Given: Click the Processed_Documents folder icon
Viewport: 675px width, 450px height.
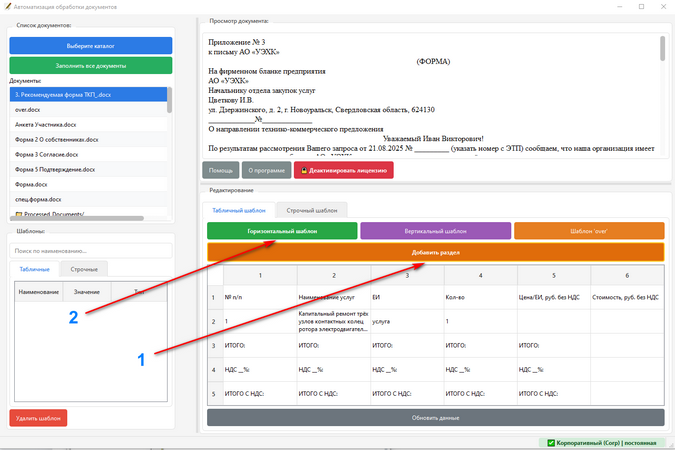Looking at the screenshot, I should point(19,214).
